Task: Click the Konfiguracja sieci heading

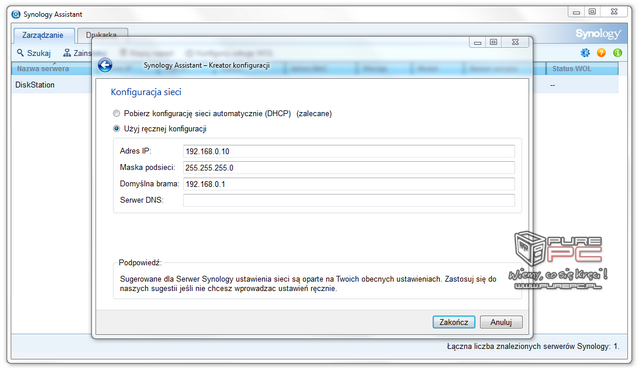Action: tap(146, 92)
